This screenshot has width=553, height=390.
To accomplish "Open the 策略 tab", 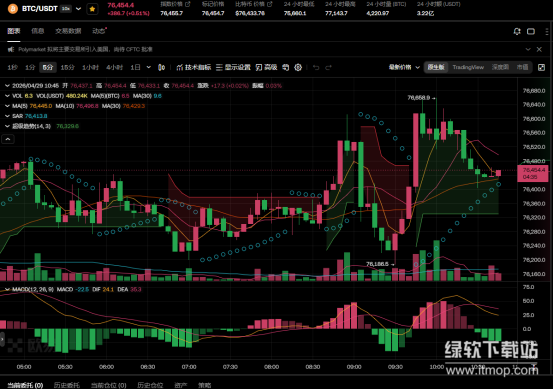I will 205,385.
